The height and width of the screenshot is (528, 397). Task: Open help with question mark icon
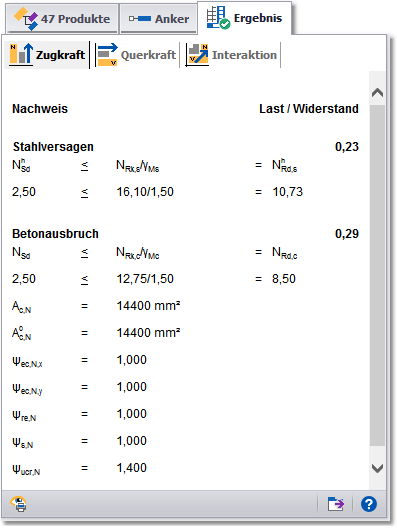point(369,504)
